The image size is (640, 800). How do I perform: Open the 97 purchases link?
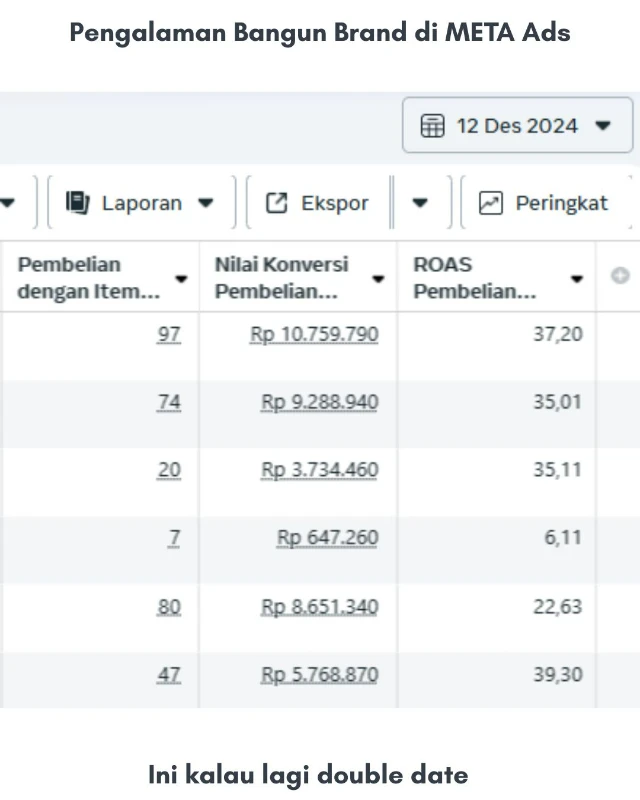(x=169, y=334)
